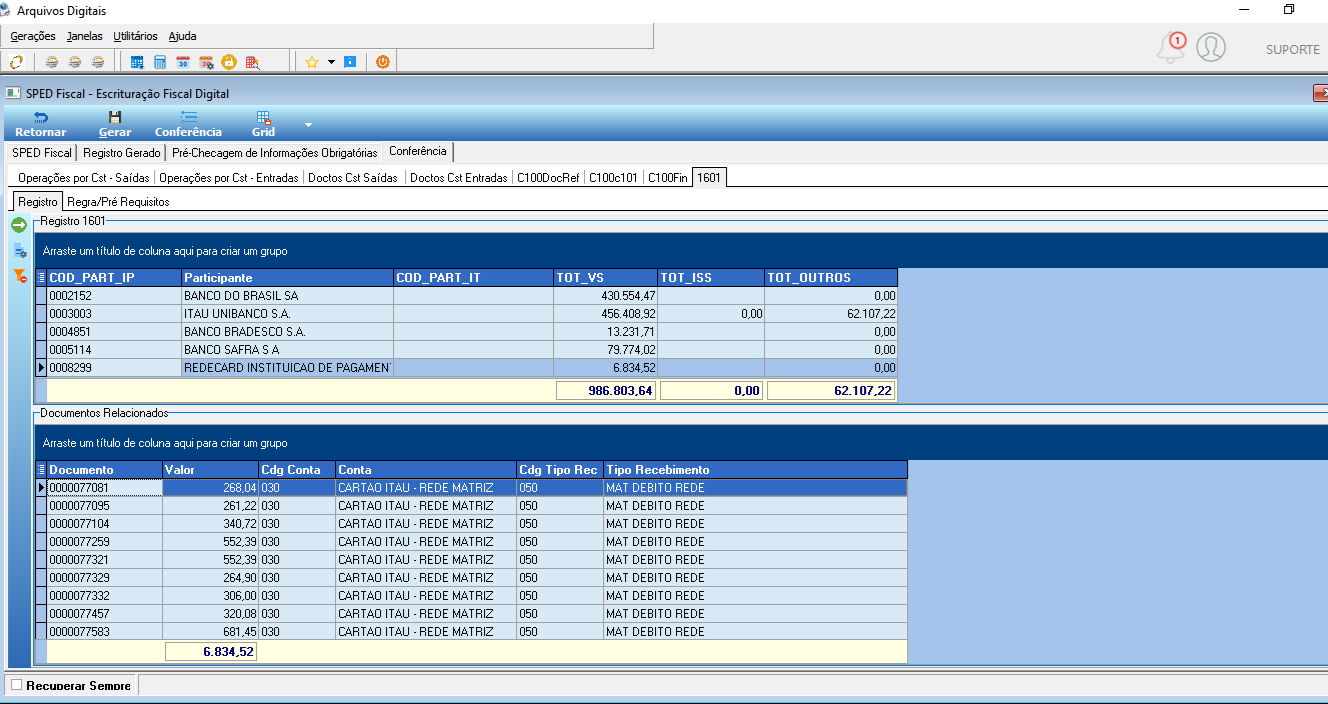
Task: Click the Conferência toolbar button
Action: coord(188,124)
